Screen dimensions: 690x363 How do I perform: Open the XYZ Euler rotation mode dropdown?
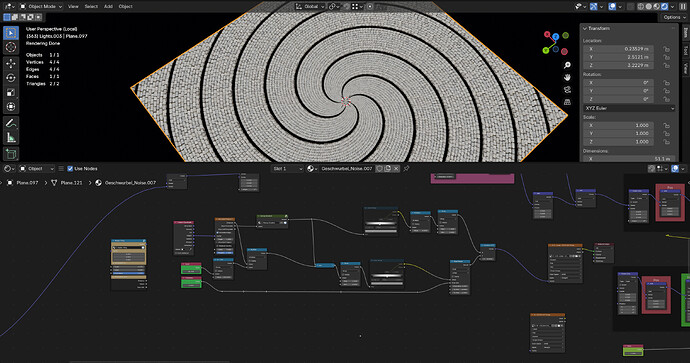click(x=630, y=108)
